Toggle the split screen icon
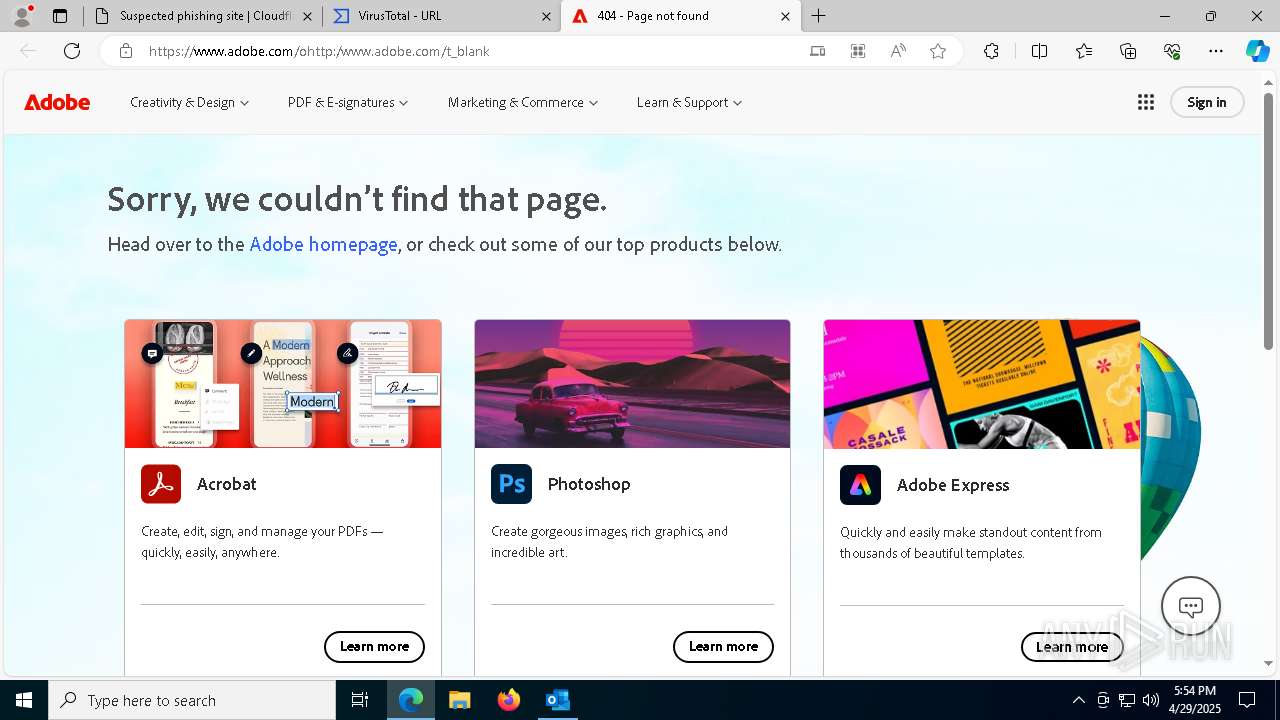Viewport: 1280px width, 720px height. click(x=1039, y=51)
